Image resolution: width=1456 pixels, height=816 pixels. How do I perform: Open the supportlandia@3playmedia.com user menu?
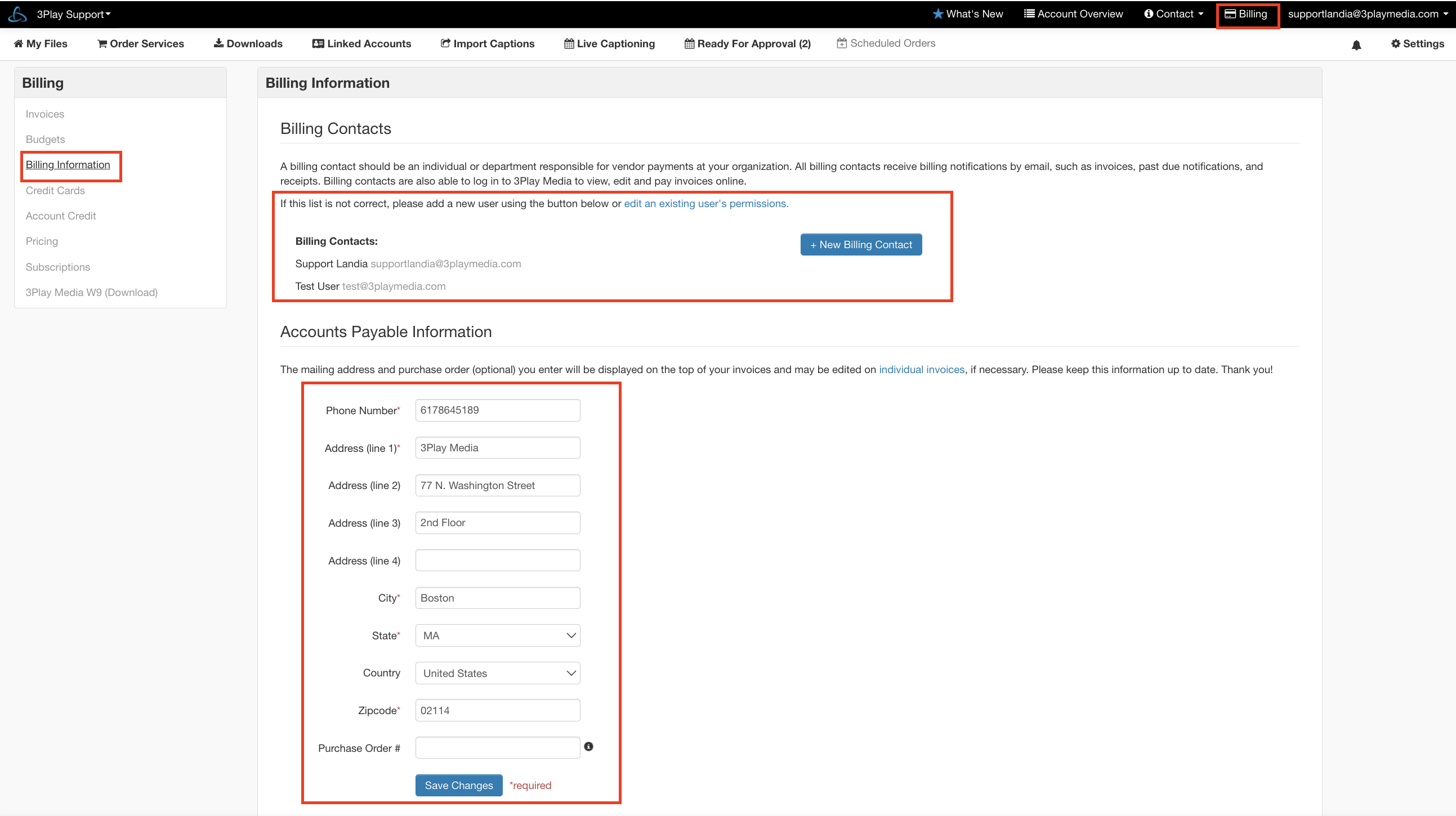tap(1368, 14)
